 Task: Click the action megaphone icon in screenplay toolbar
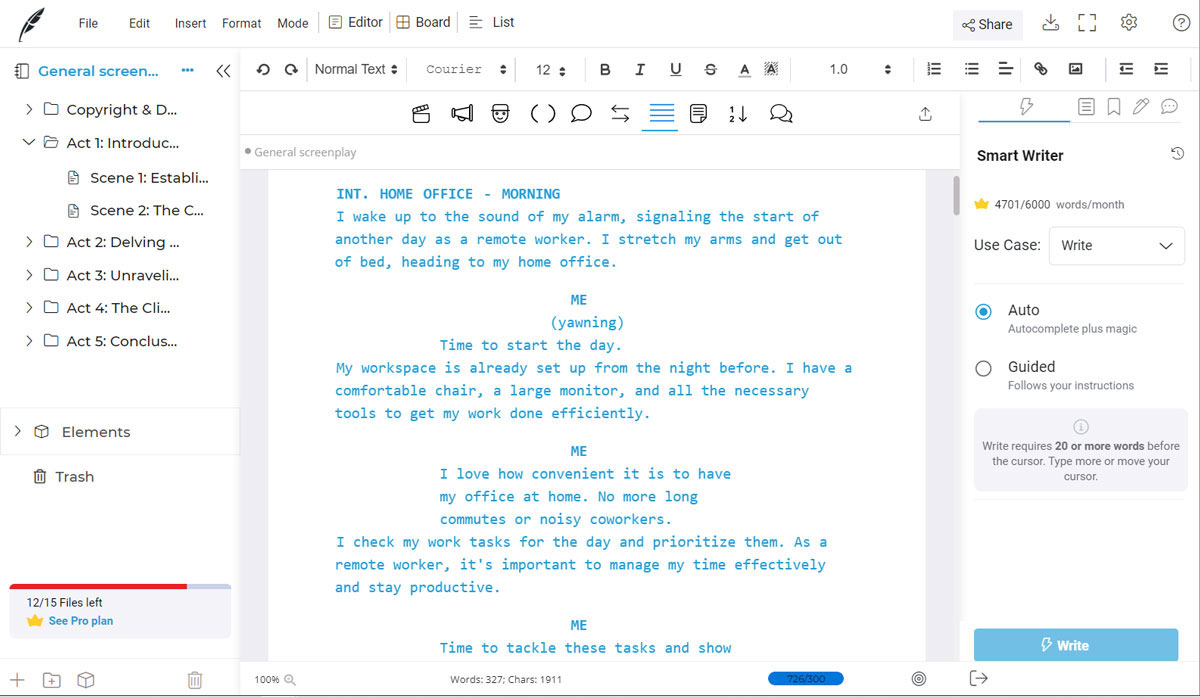(462, 113)
